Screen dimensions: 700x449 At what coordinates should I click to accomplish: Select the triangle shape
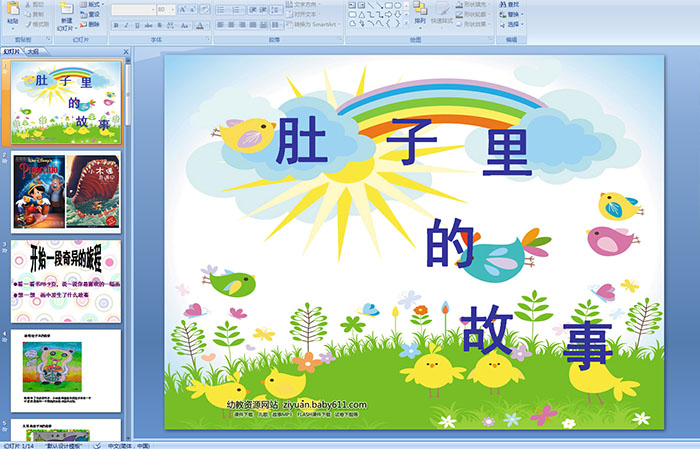click(361, 14)
